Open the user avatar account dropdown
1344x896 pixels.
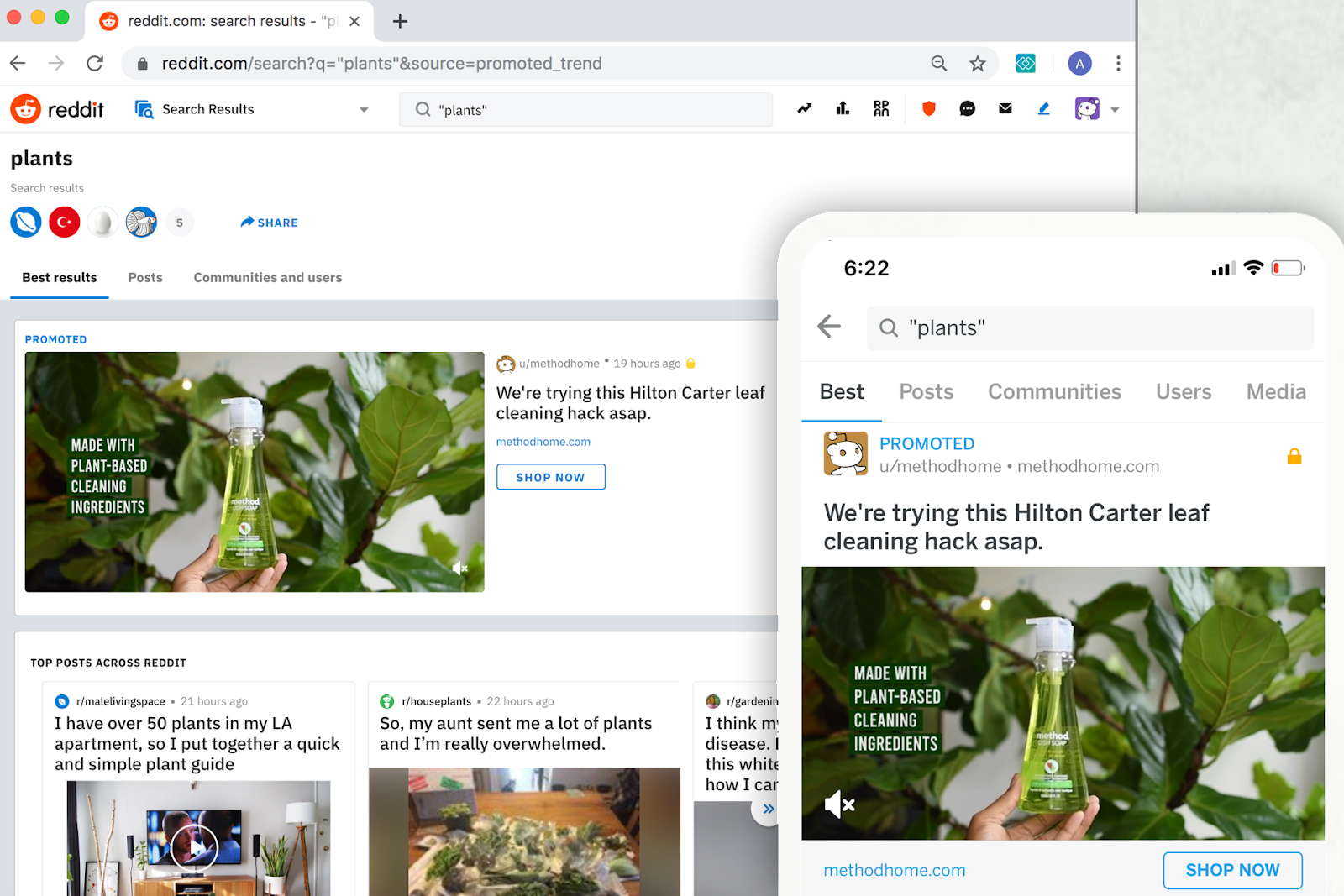pyautogui.click(x=1096, y=109)
